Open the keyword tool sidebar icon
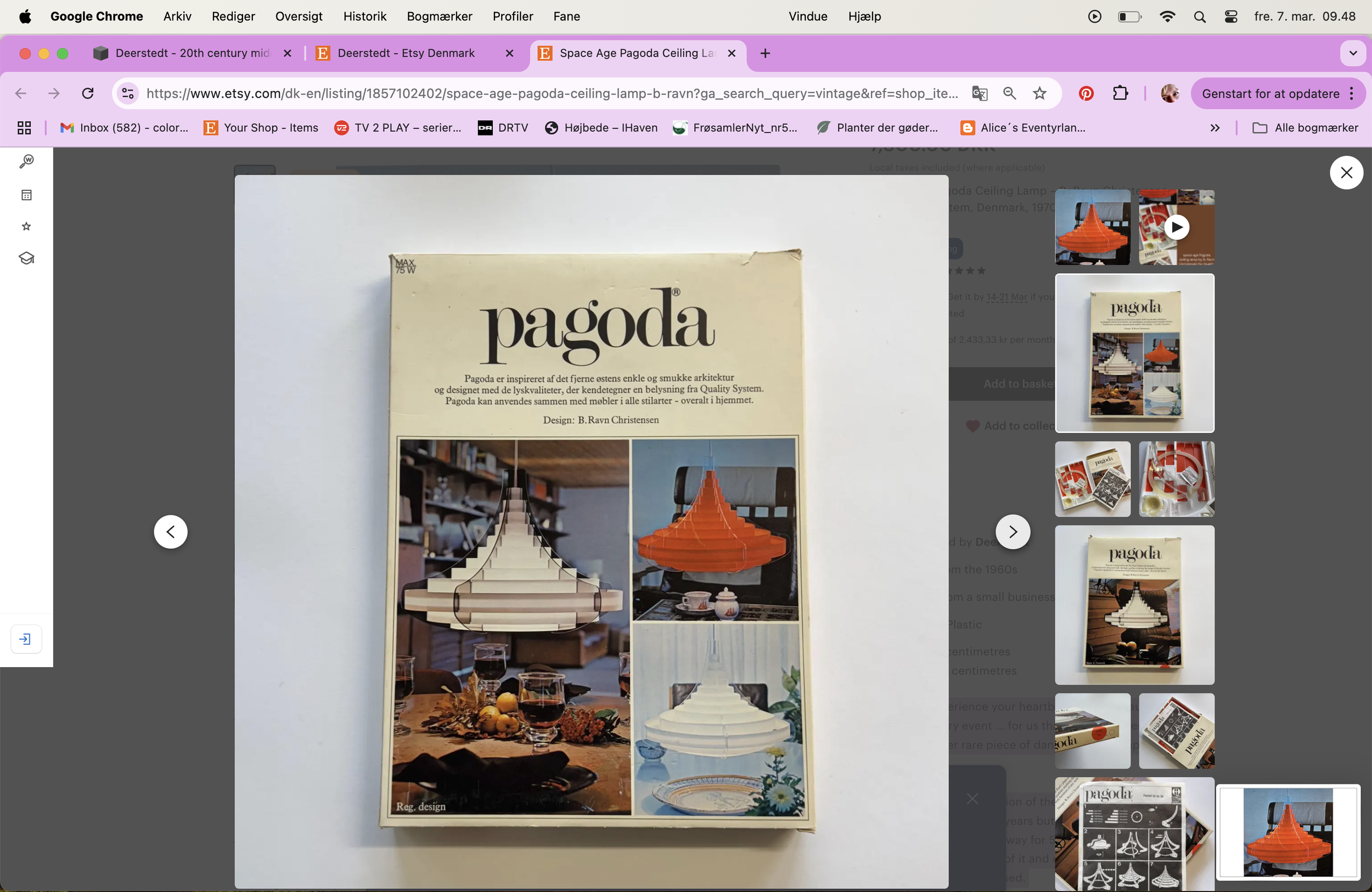This screenshot has height=892, width=1372. click(x=26, y=162)
